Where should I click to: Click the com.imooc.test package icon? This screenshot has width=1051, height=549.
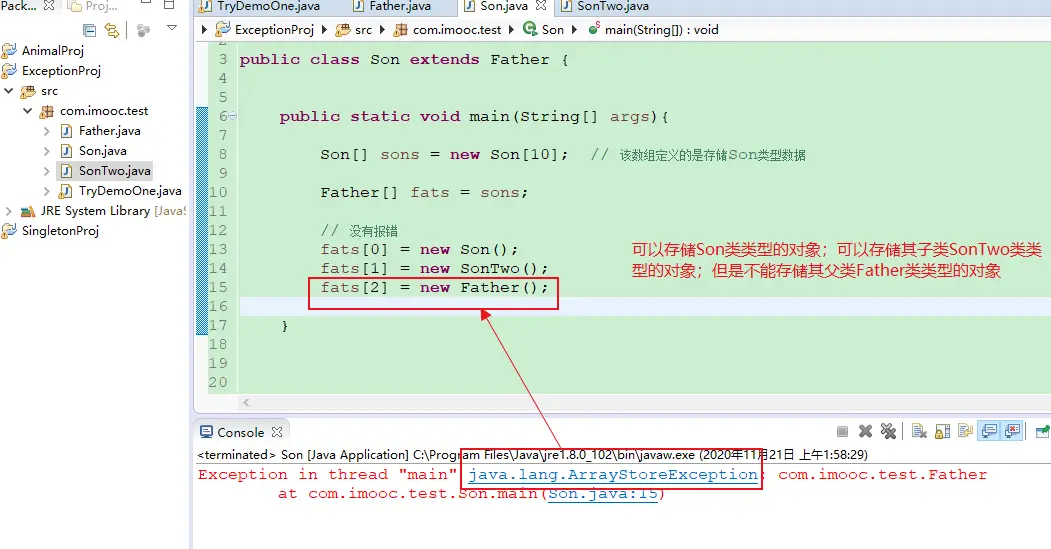point(47,111)
